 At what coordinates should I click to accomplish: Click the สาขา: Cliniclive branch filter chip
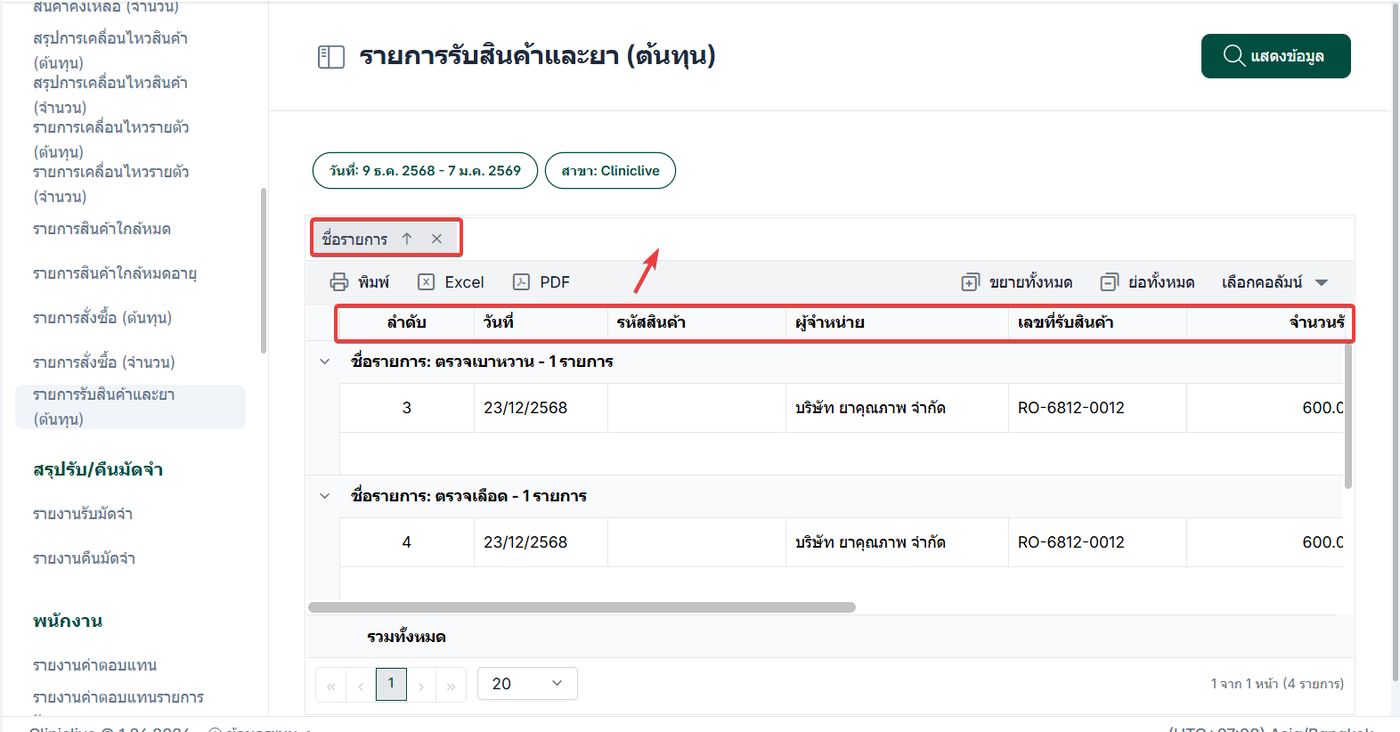point(610,171)
